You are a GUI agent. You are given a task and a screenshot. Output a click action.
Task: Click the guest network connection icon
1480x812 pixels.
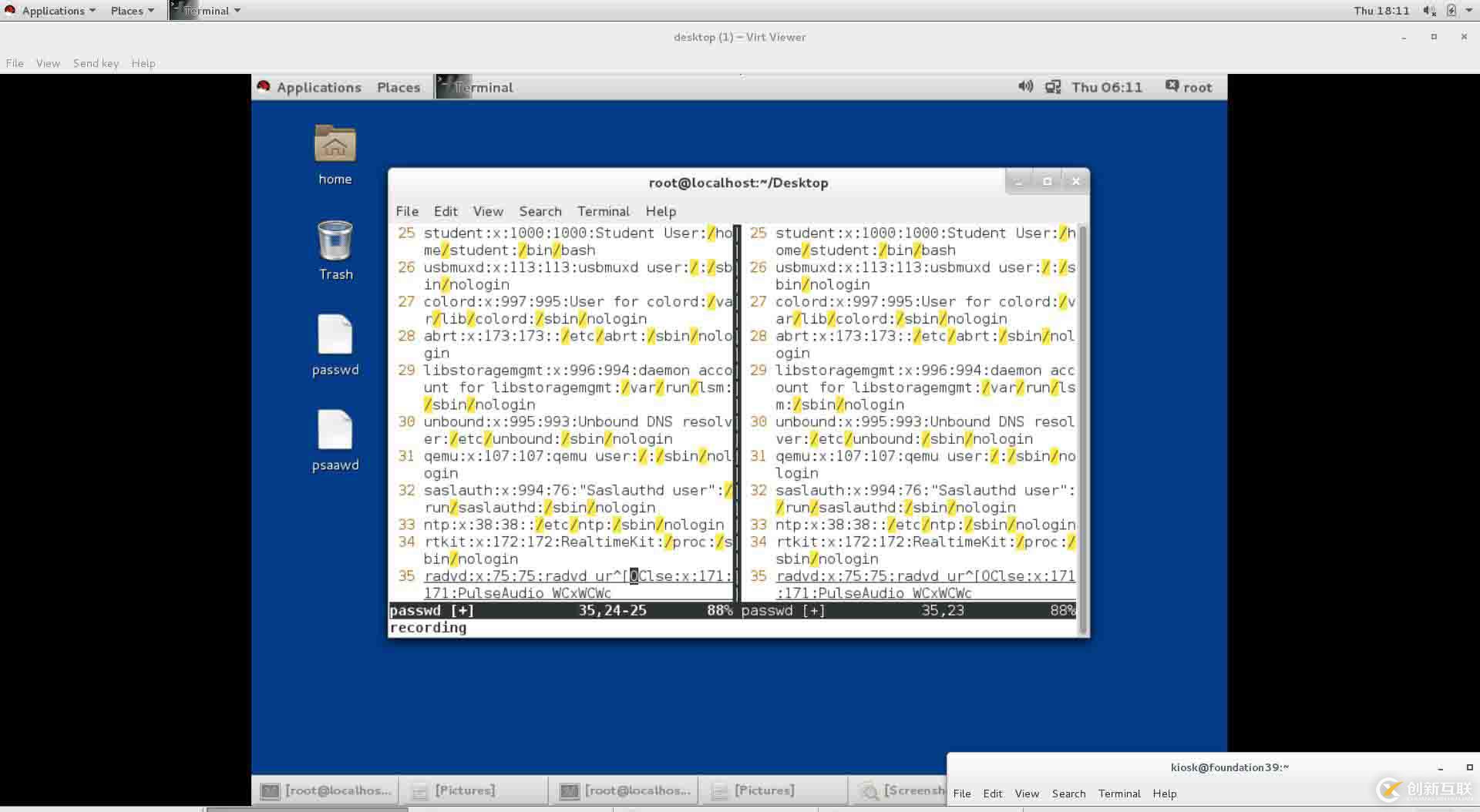coord(1052,87)
